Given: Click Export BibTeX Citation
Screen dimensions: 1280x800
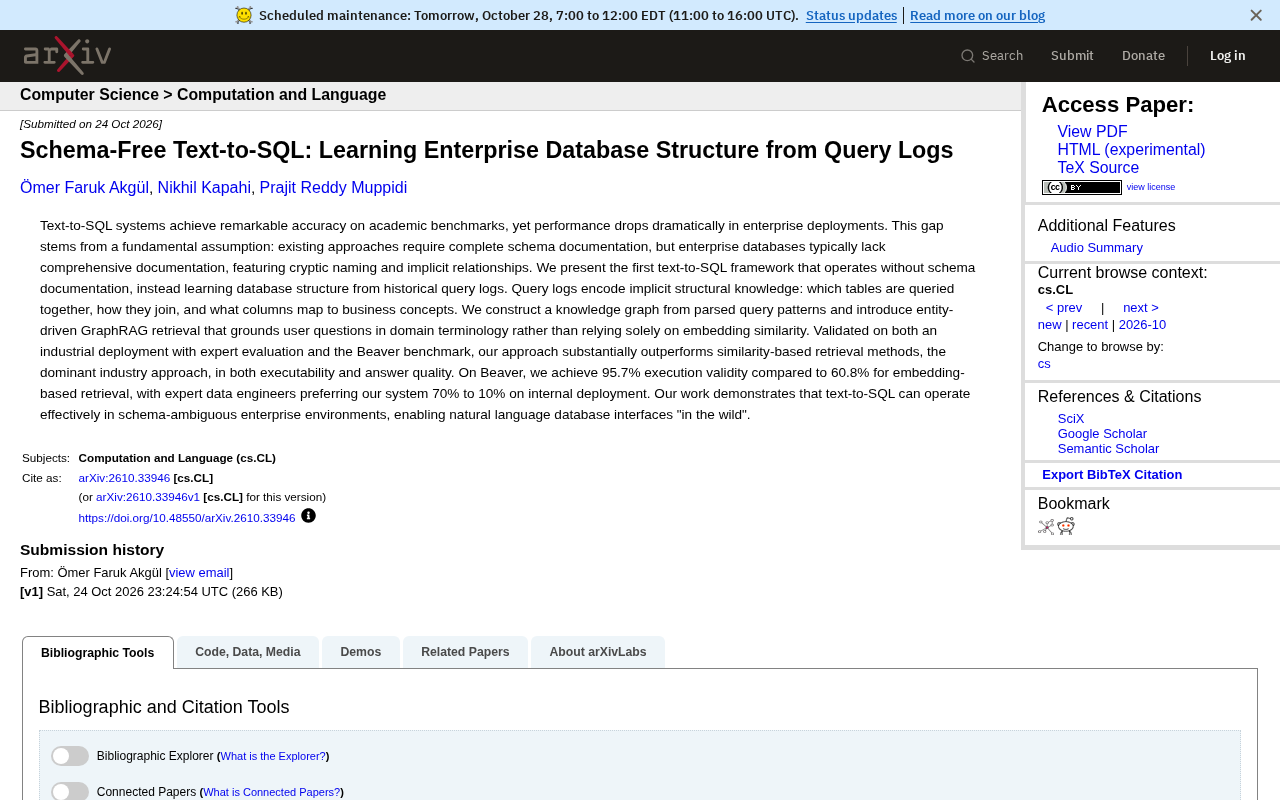Looking at the screenshot, I should click(1112, 475).
